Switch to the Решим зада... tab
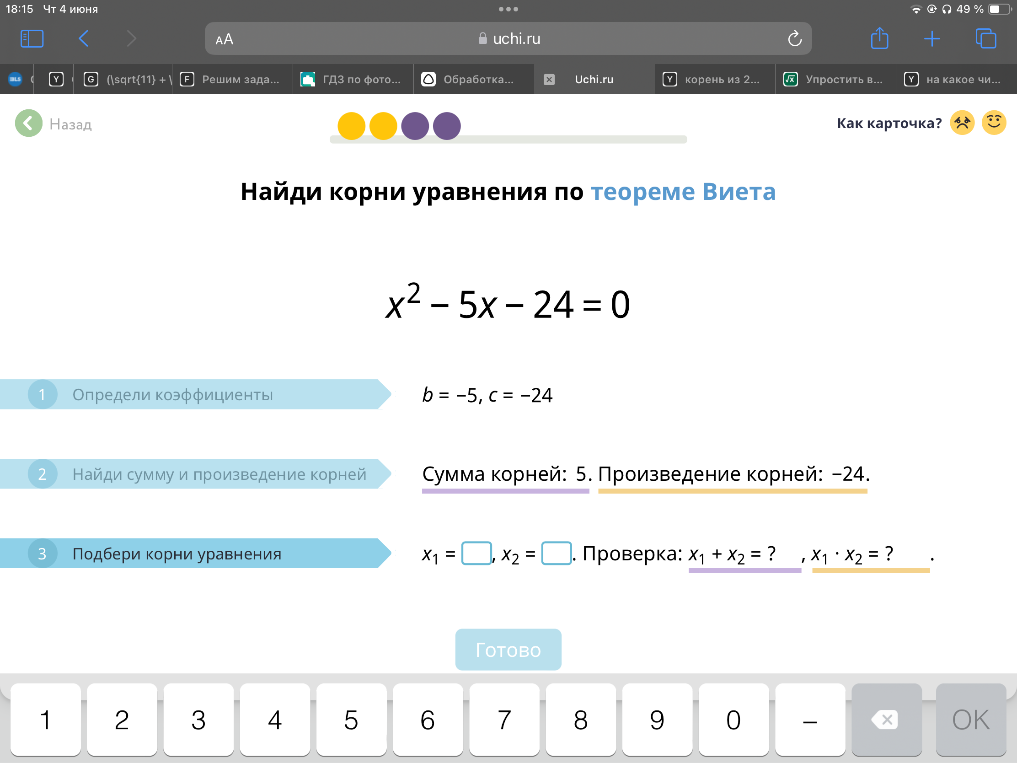This screenshot has width=1017, height=763. pos(232,79)
